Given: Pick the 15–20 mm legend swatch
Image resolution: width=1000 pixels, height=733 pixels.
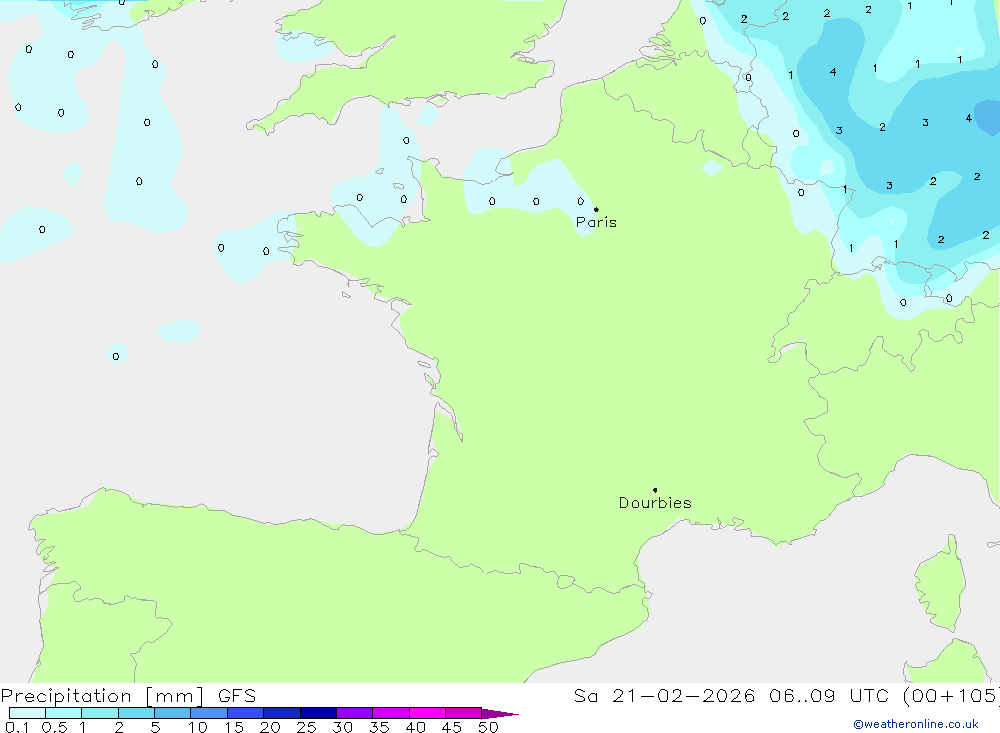Looking at the screenshot, I should [245, 713].
